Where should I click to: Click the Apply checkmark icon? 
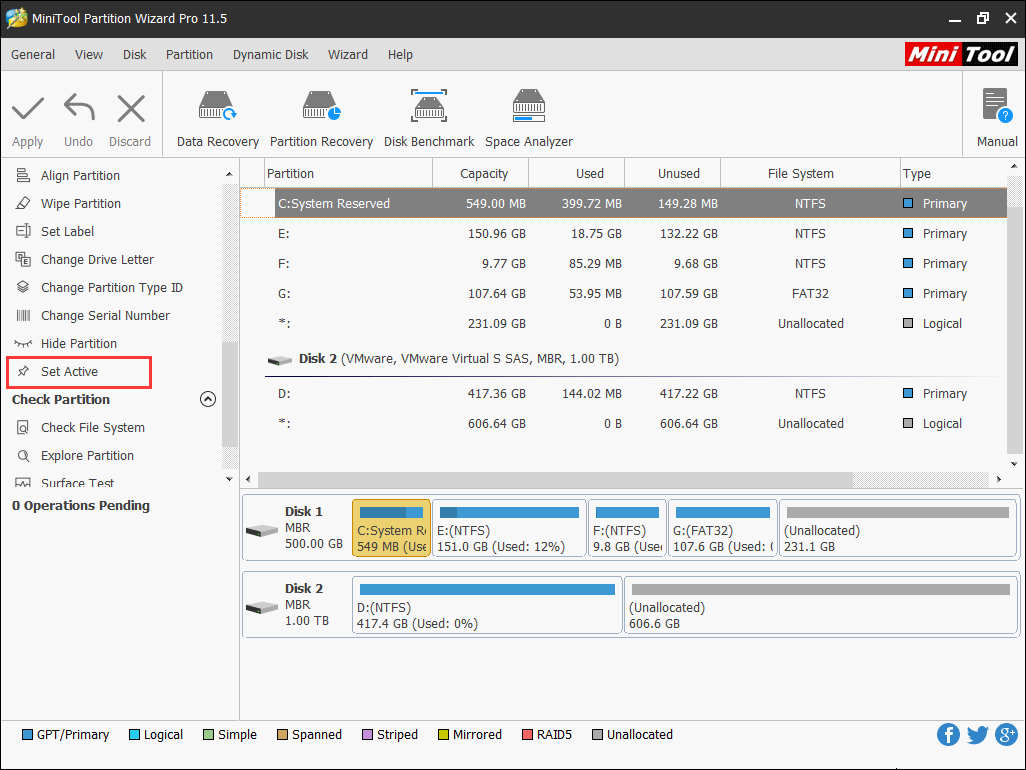click(27, 109)
